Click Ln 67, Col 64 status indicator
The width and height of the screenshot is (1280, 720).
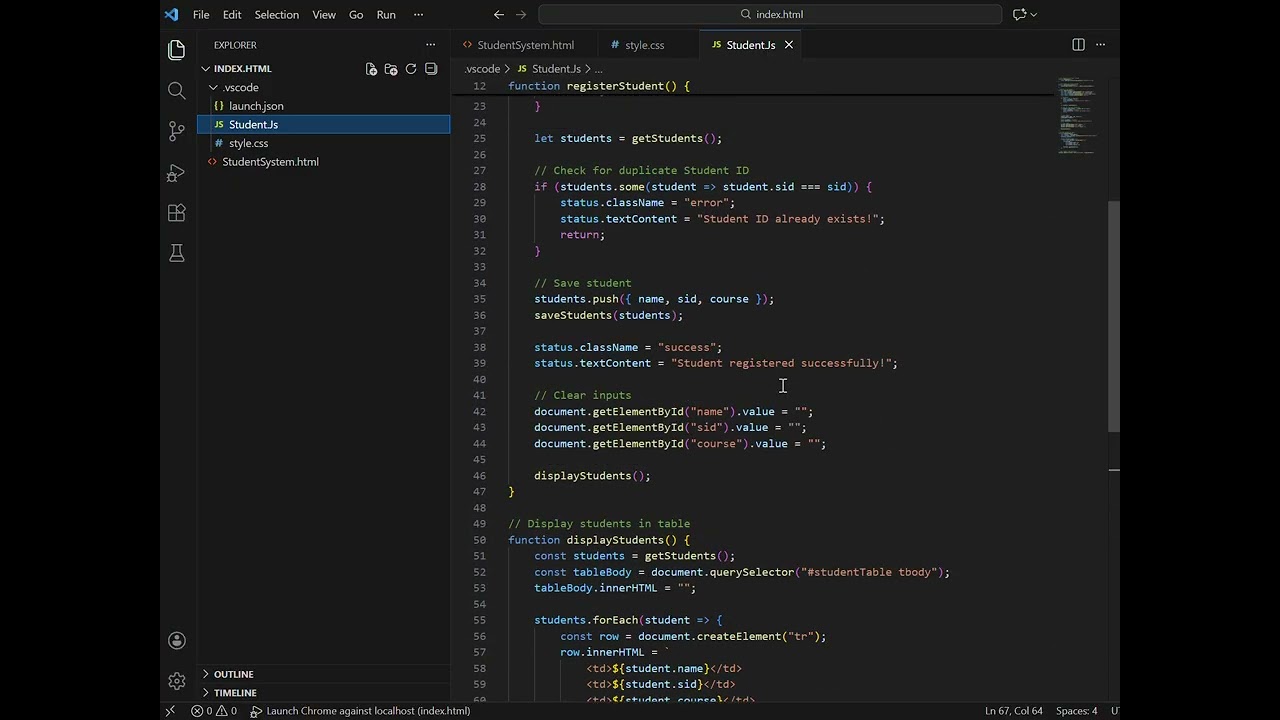1013,711
